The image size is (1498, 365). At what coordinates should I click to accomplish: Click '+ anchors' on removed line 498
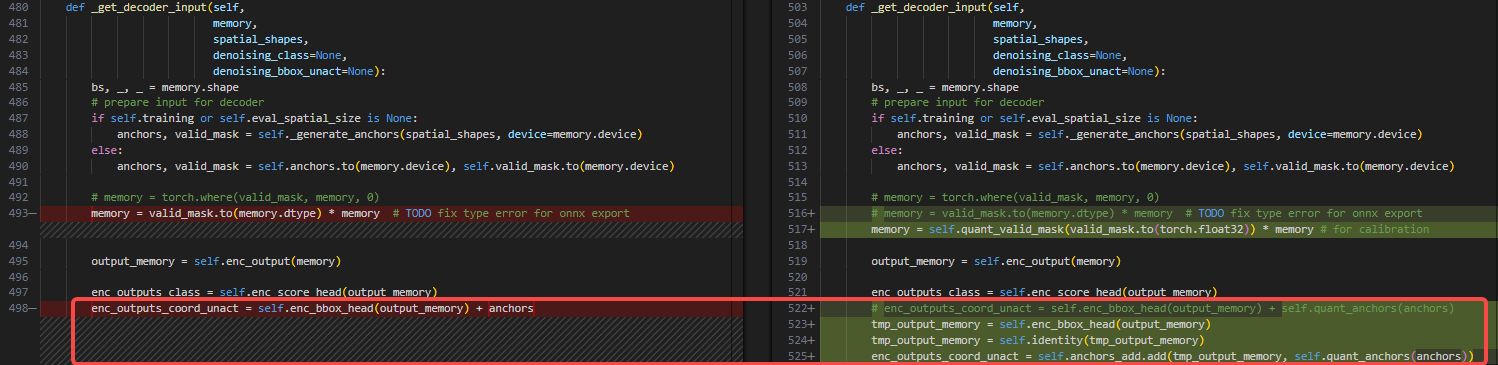505,308
